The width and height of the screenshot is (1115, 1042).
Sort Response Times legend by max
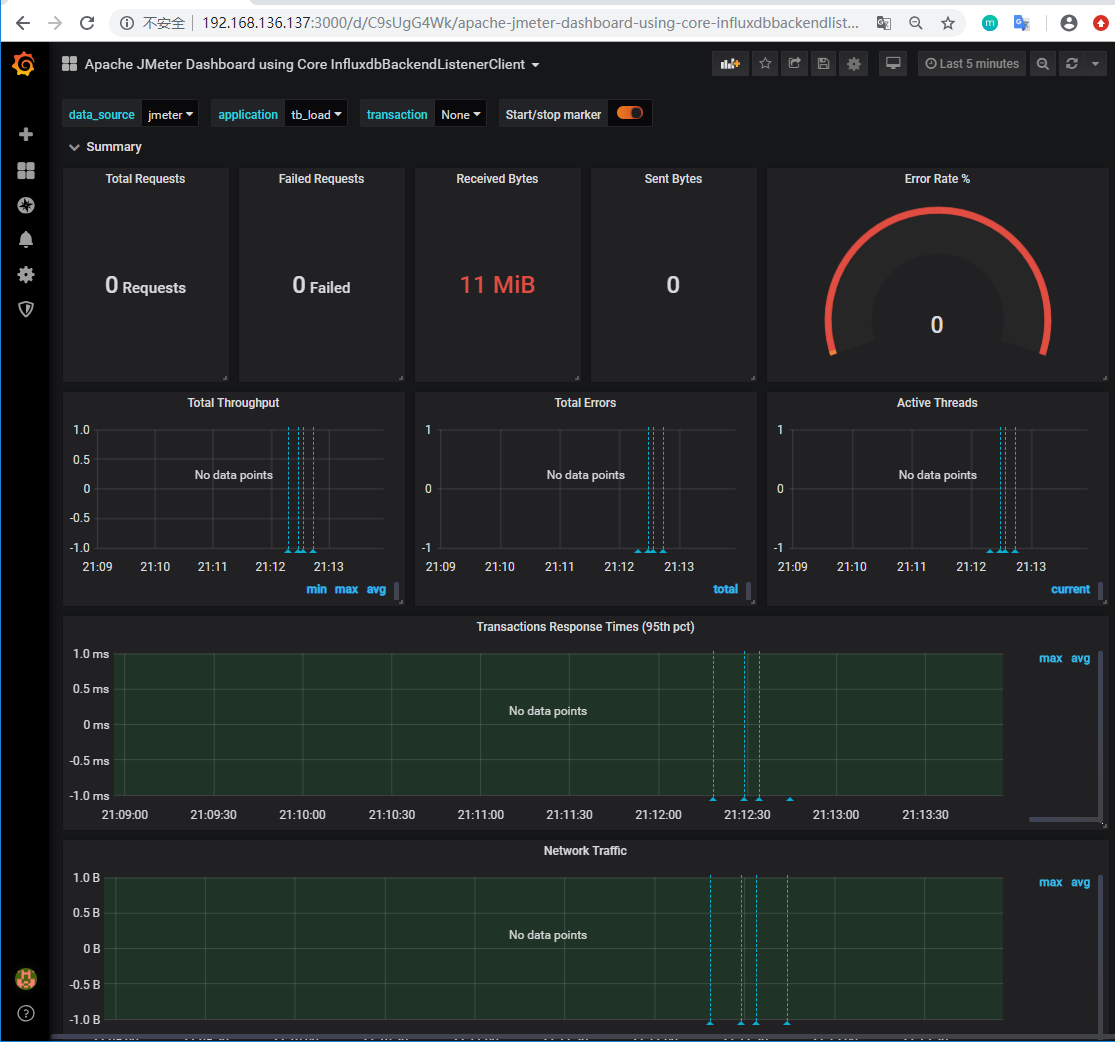[x=1050, y=658]
